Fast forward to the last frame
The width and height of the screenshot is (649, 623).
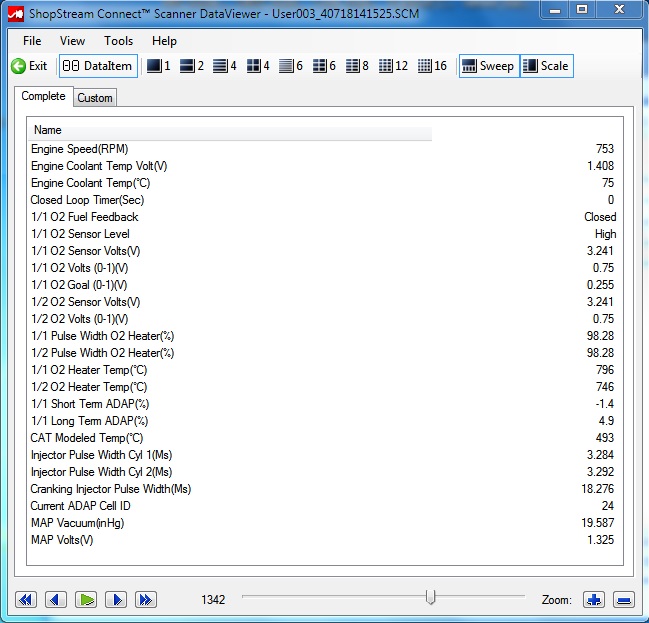[146, 599]
